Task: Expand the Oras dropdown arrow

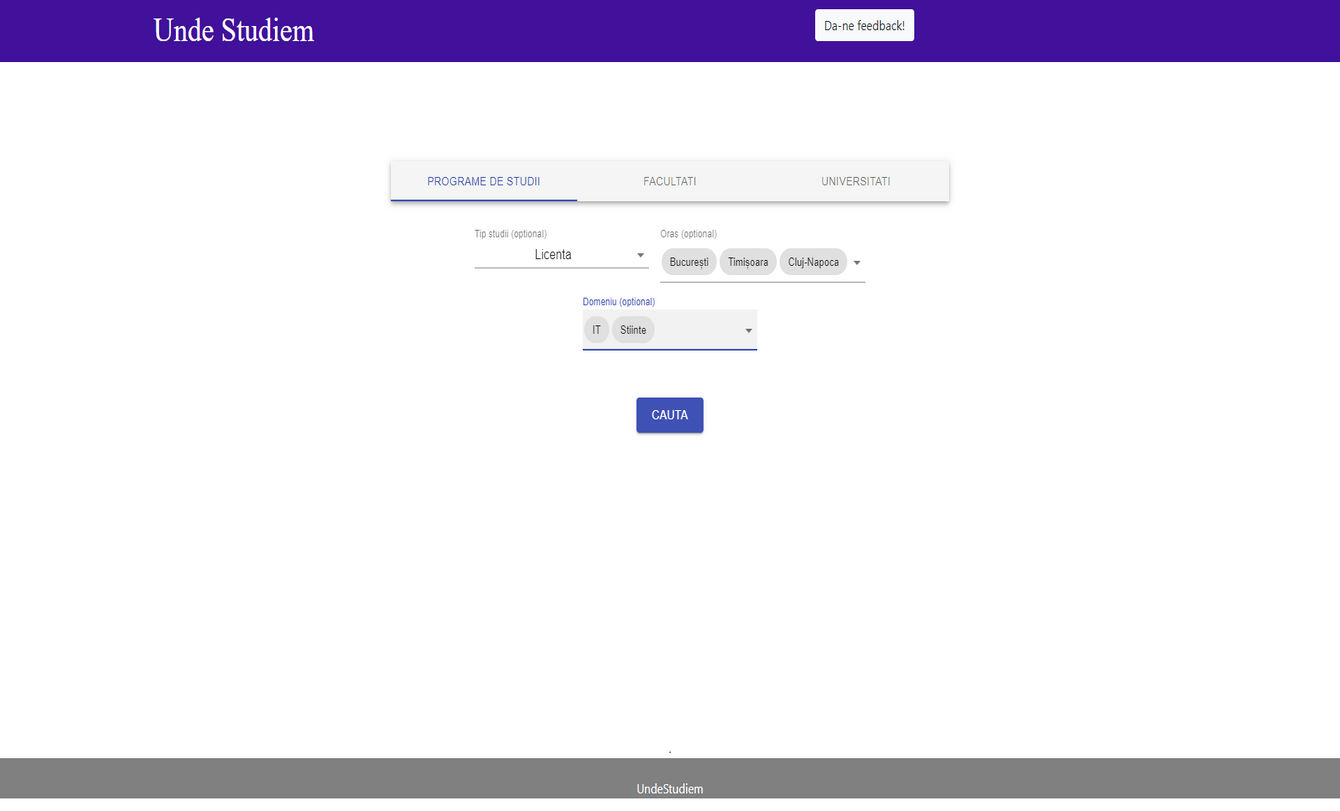Action: coord(857,263)
